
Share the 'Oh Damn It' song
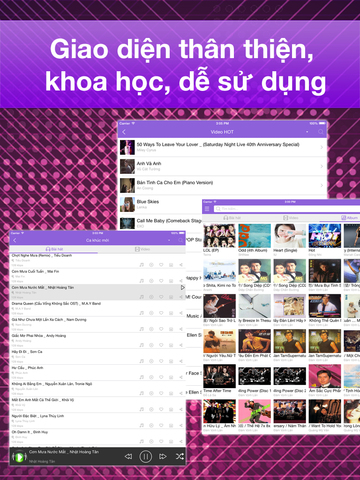click(181, 441)
